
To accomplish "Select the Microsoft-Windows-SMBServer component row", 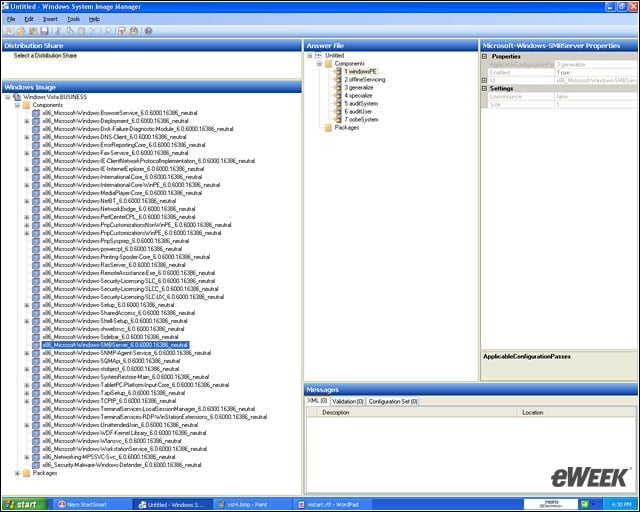I will click(x=115, y=345).
